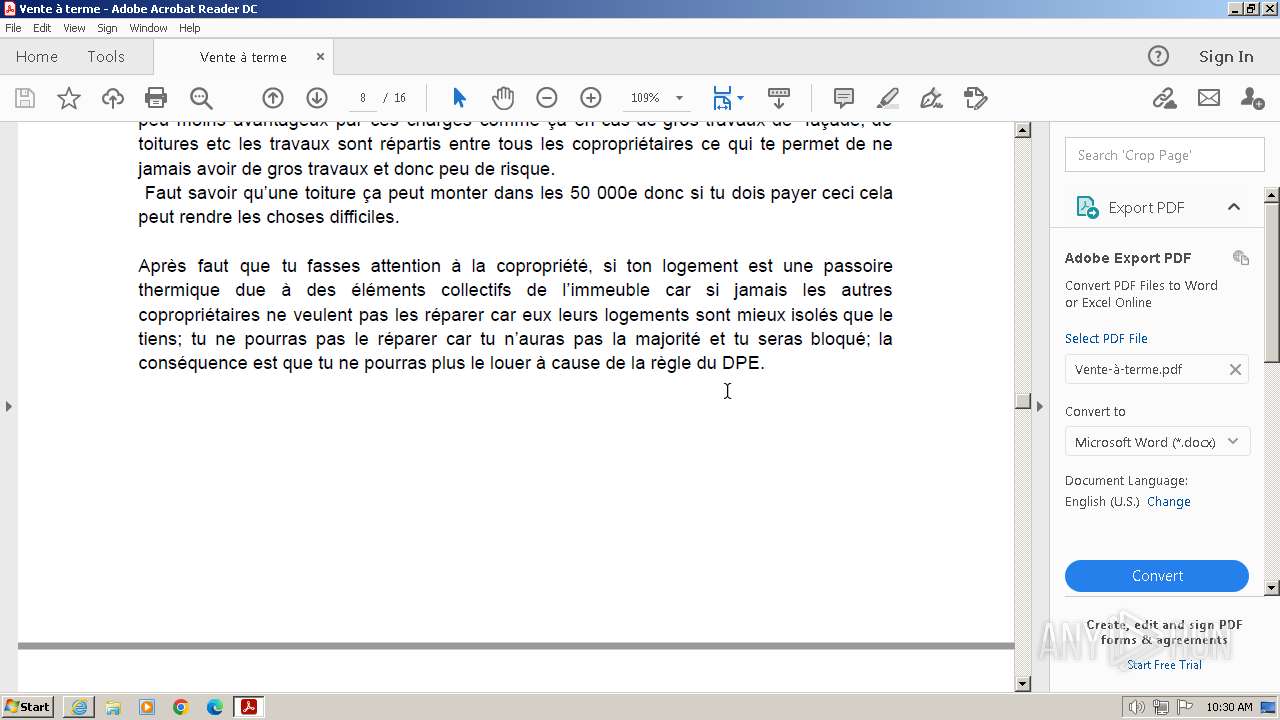Open the find text magnifier icon

[201, 98]
